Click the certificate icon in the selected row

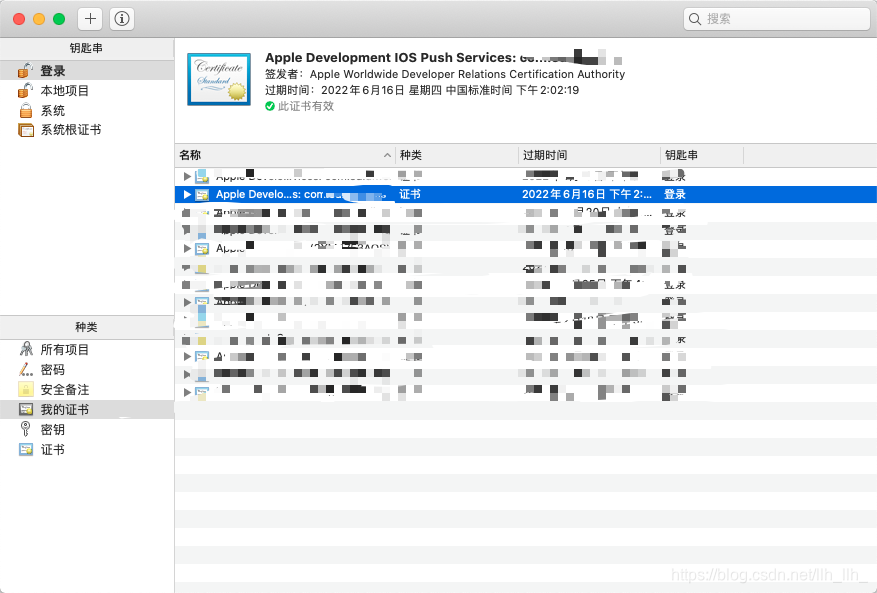[x=202, y=195]
